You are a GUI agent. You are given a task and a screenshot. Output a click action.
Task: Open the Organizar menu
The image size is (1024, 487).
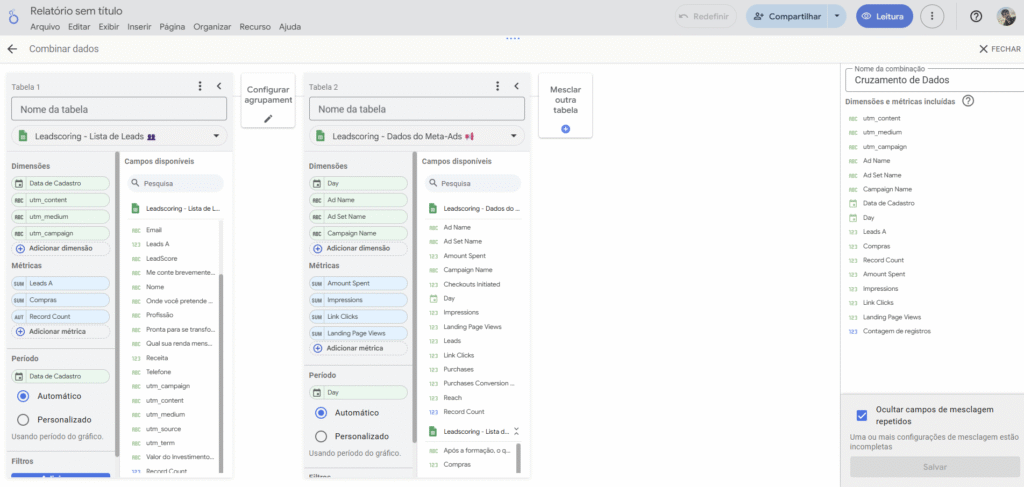(x=213, y=27)
